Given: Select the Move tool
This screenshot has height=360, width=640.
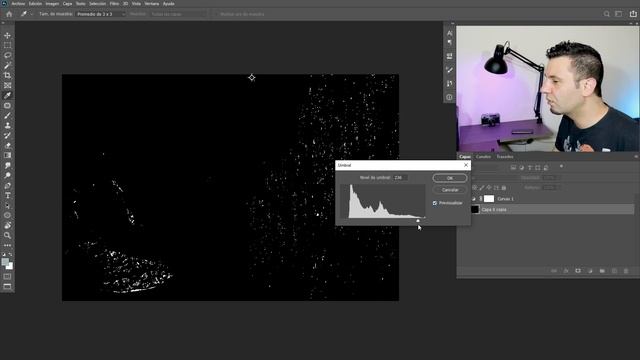Looking at the screenshot, I should click(7, 36).
